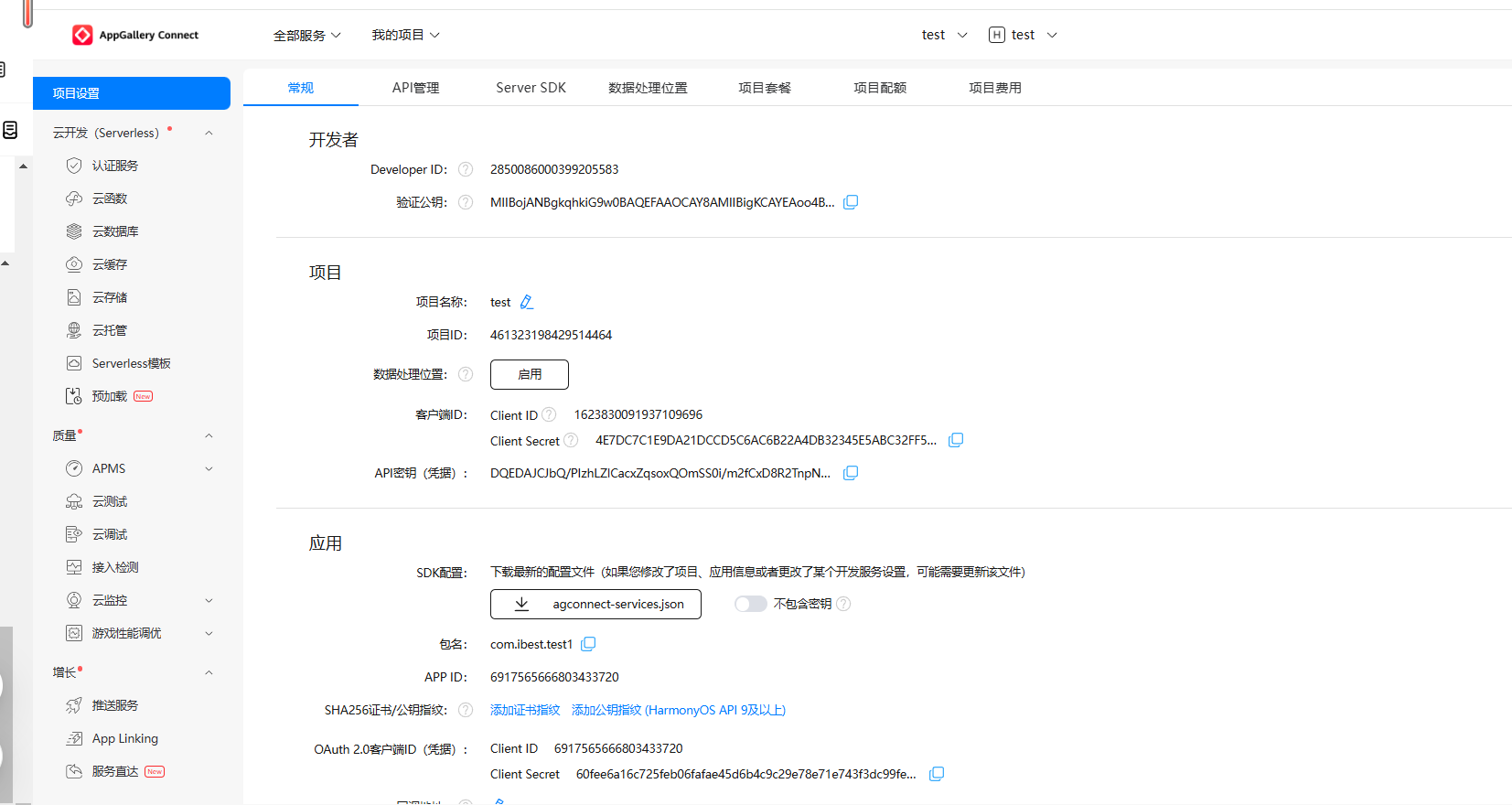Expand the APMS submenu
This screenshot has height=805, width=1512.
[209, 468]
